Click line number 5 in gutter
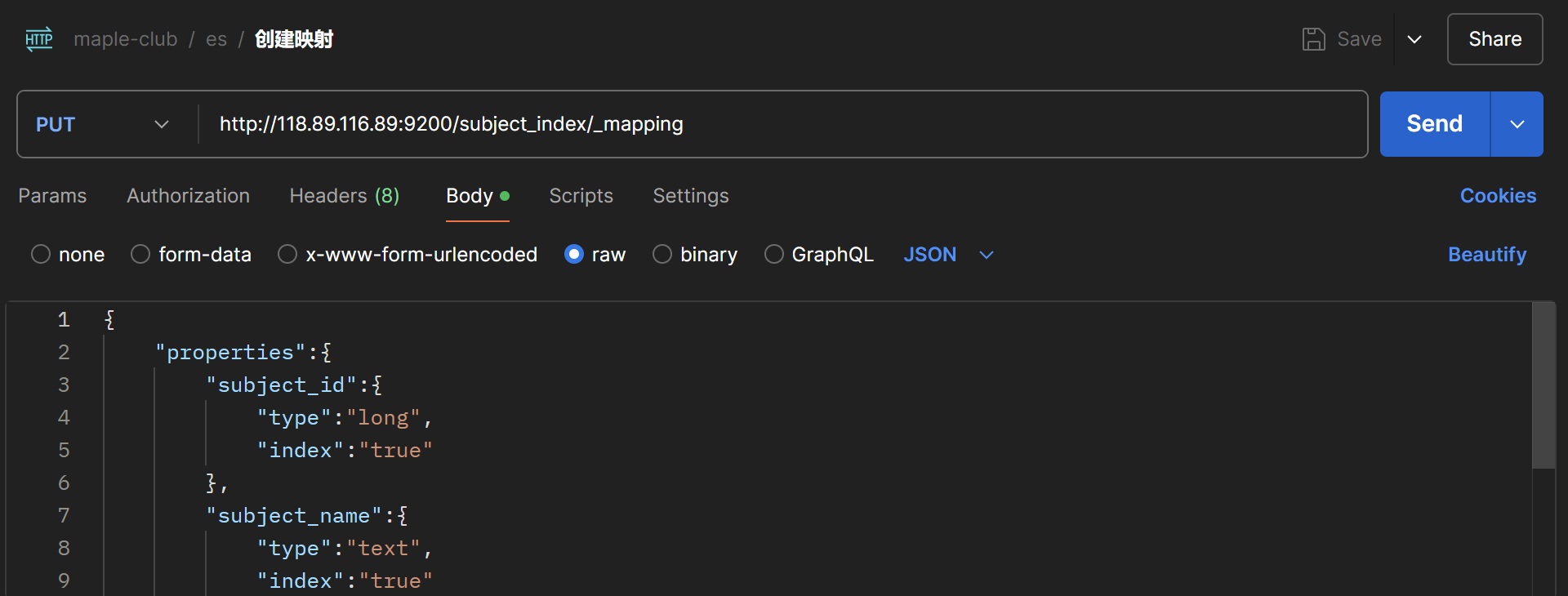The width and height of the screenshot is (1568, 596). 64,451
